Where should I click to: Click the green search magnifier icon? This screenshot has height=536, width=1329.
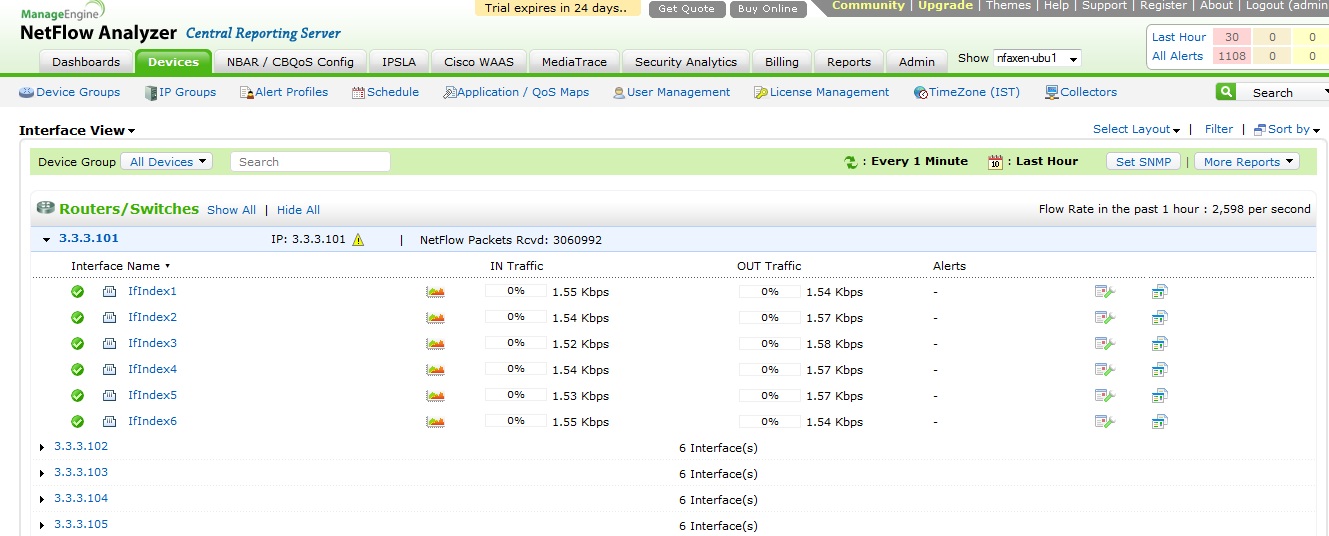pos(1226,92)
